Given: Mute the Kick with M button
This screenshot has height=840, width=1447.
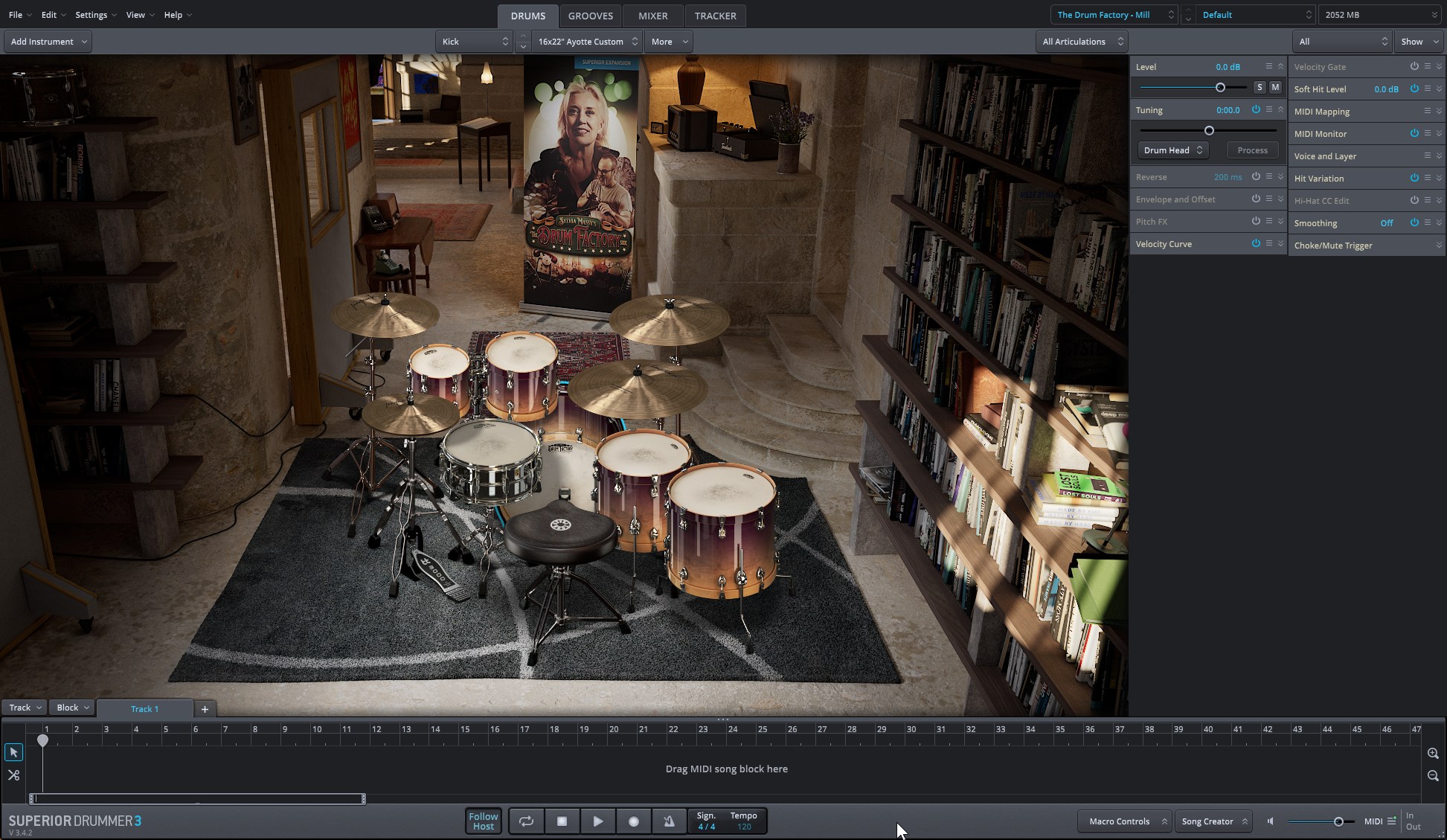Looking at the screenshot, I should [1275, 87].
